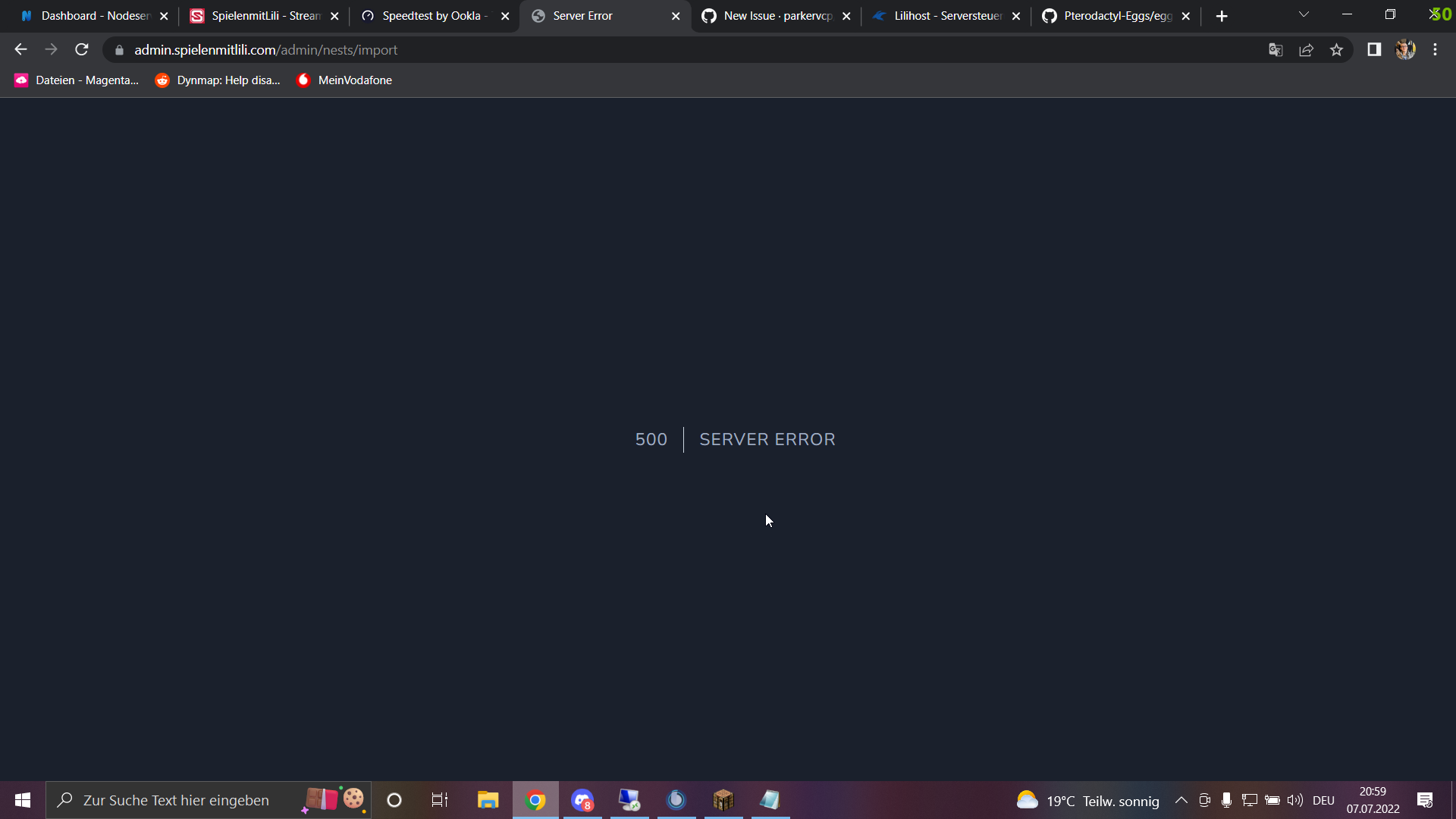
Task: Open Task View from the taskbar
Action: (439, 800)
